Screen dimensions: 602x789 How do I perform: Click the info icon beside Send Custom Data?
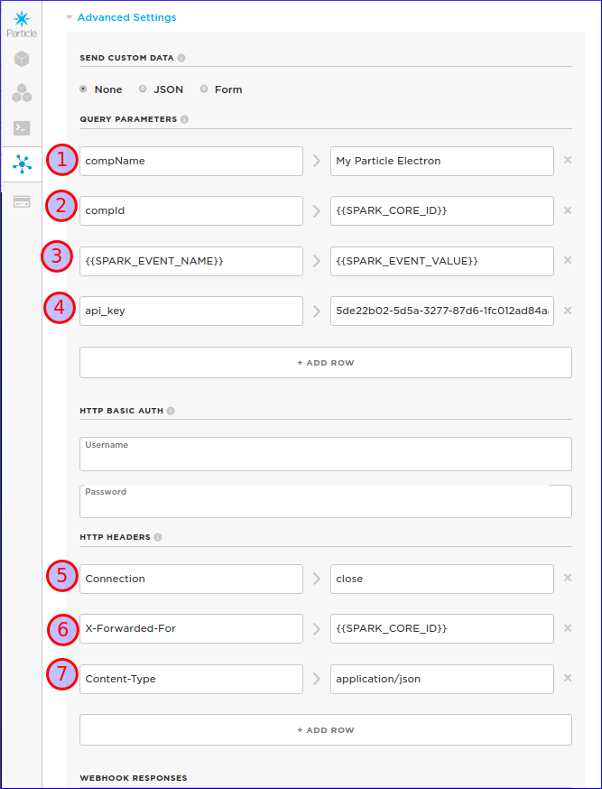coord(181,58)
